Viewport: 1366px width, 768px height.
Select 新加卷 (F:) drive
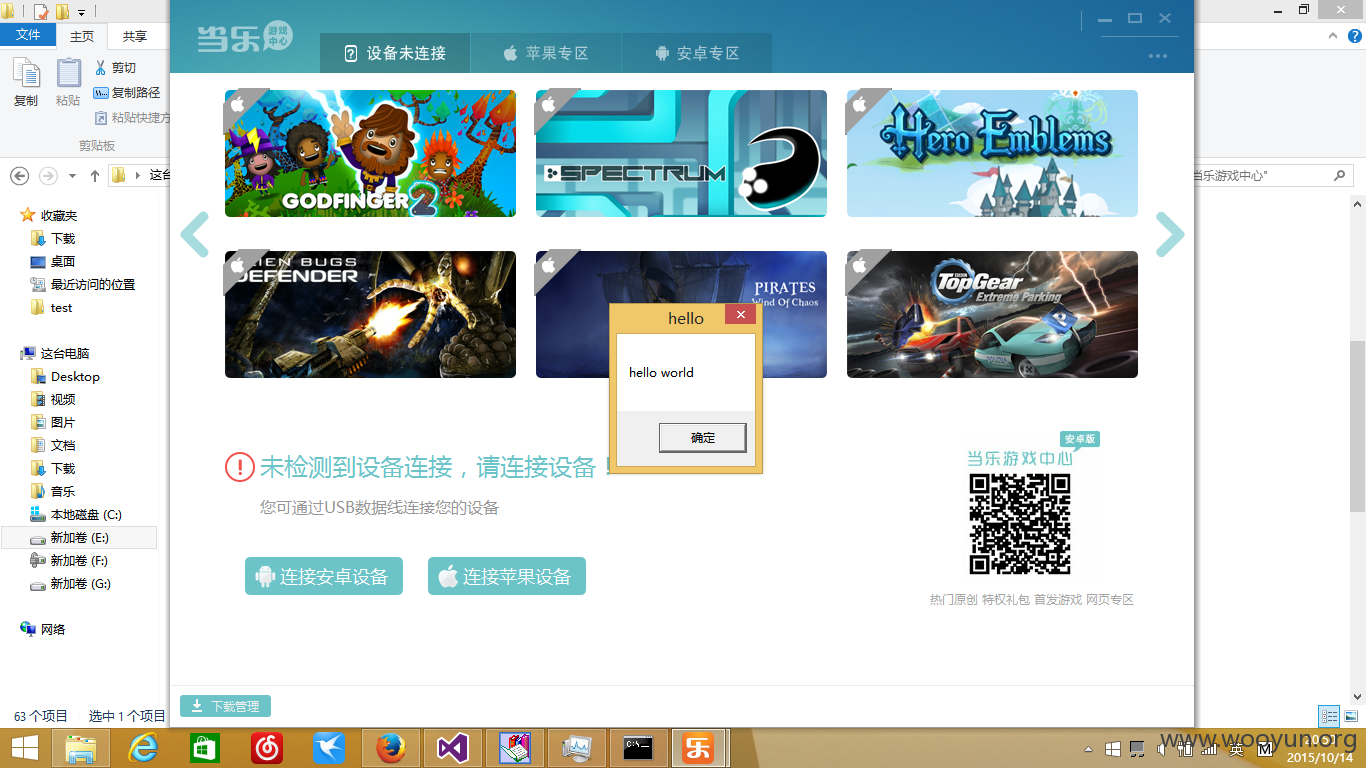(x=69, y=560)
